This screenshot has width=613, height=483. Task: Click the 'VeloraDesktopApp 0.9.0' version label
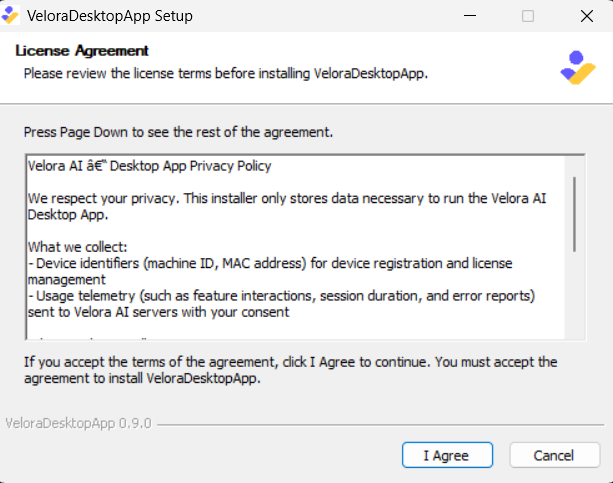pyautogui.click(x=78, y=424)
